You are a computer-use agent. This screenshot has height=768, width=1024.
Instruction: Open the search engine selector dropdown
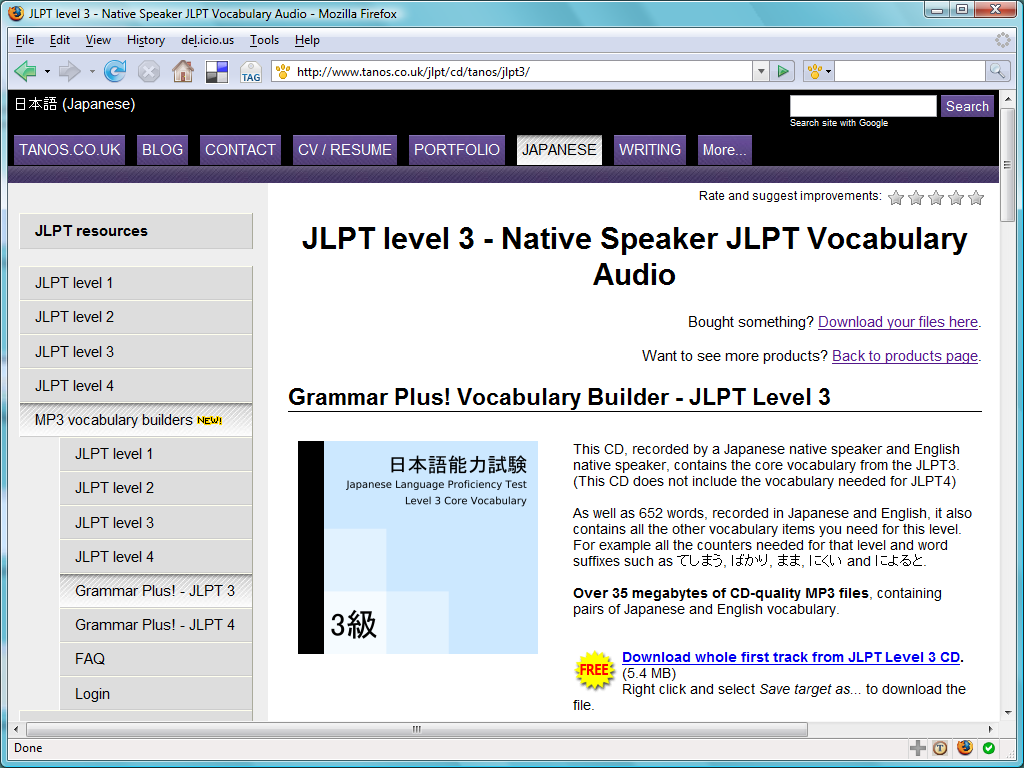[x=819, y=71]
